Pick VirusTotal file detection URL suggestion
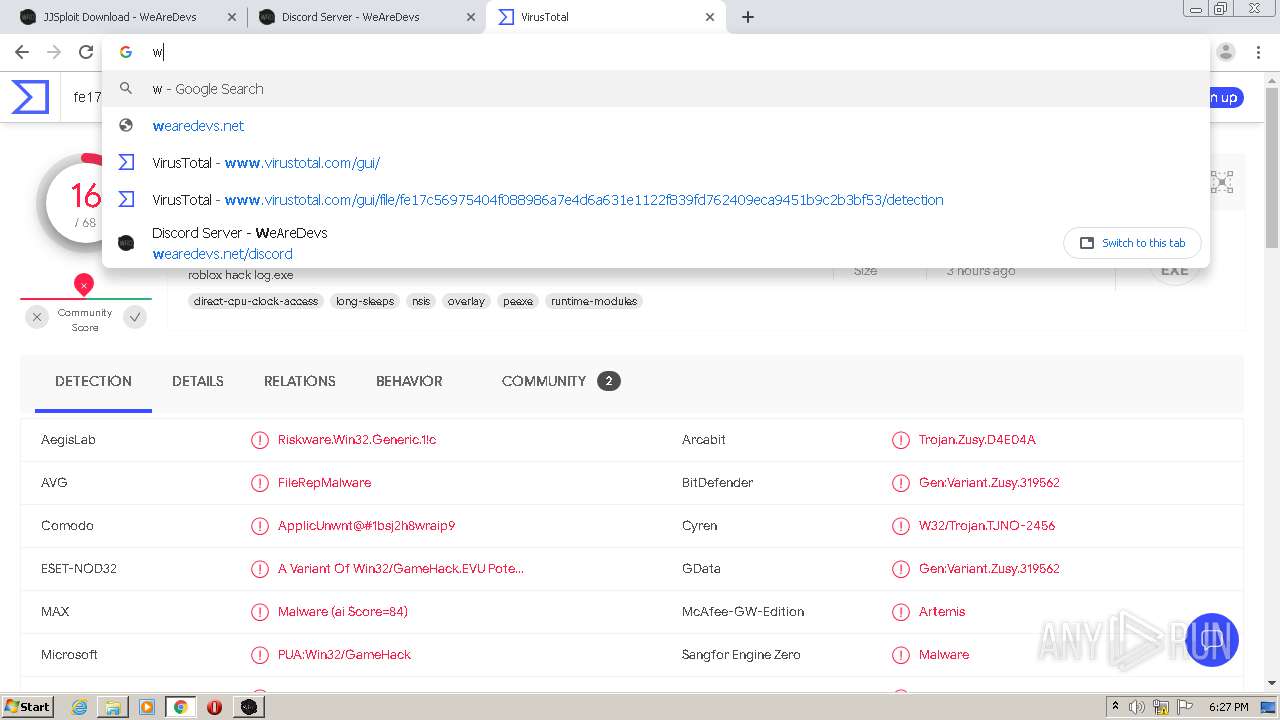Image resolution: width=1280 pixels, height=720 pixels. [656, 200]
